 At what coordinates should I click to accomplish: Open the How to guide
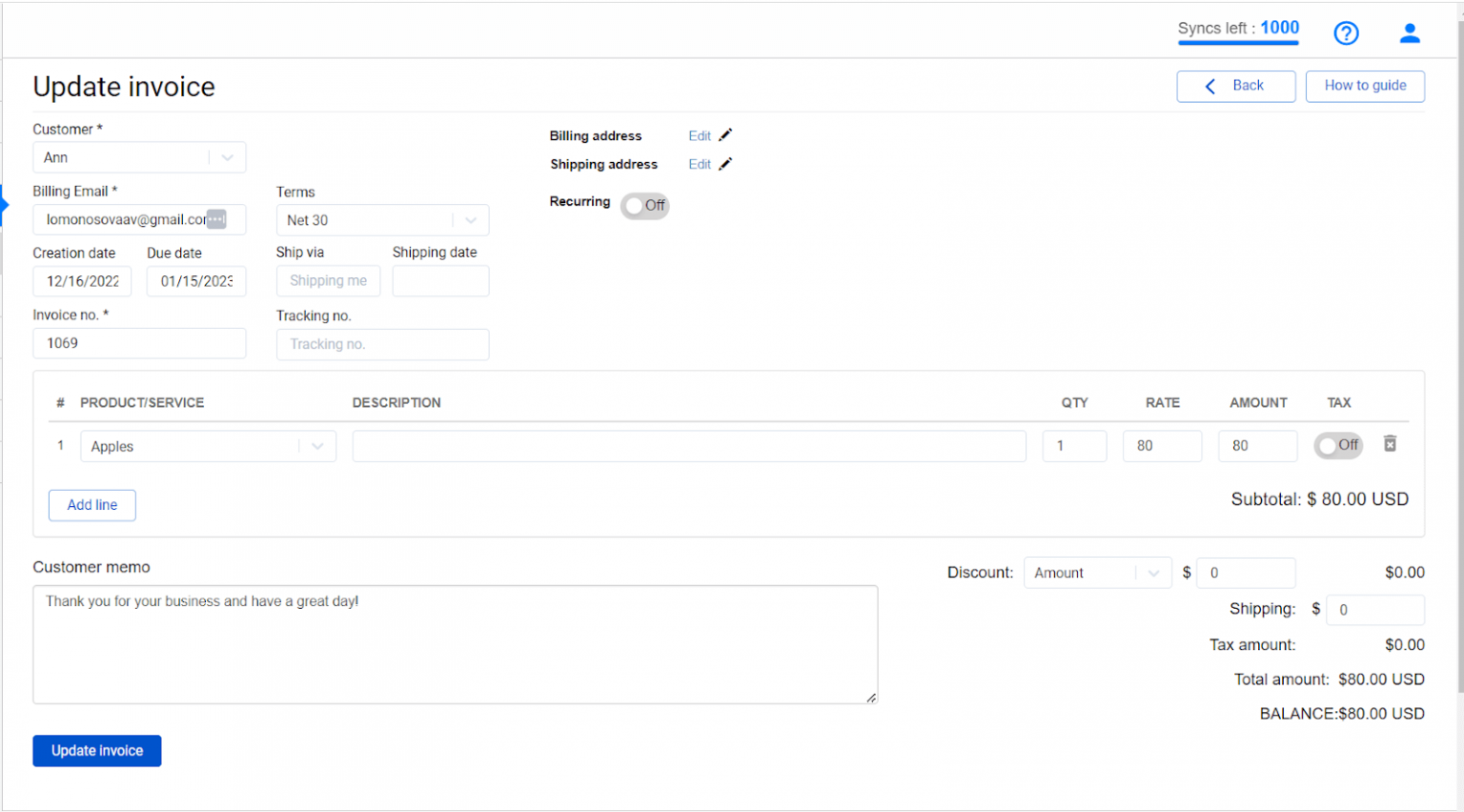pos(1365,86)
